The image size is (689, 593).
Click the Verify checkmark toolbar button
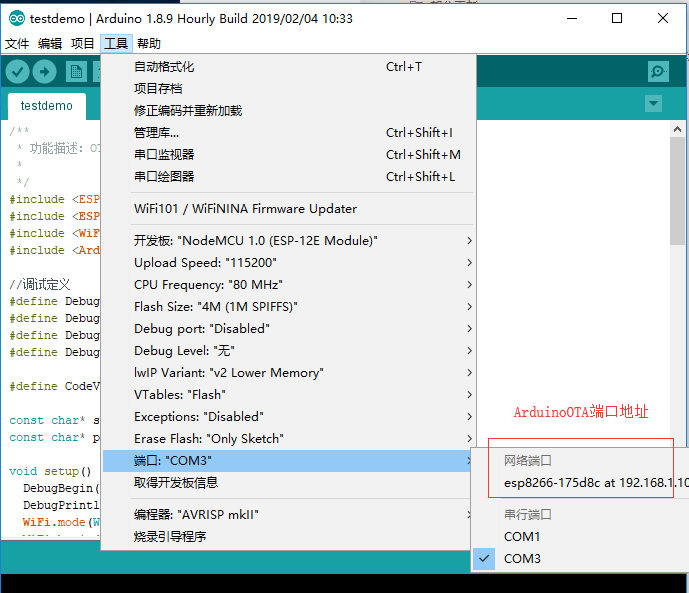tap(18, 72)
